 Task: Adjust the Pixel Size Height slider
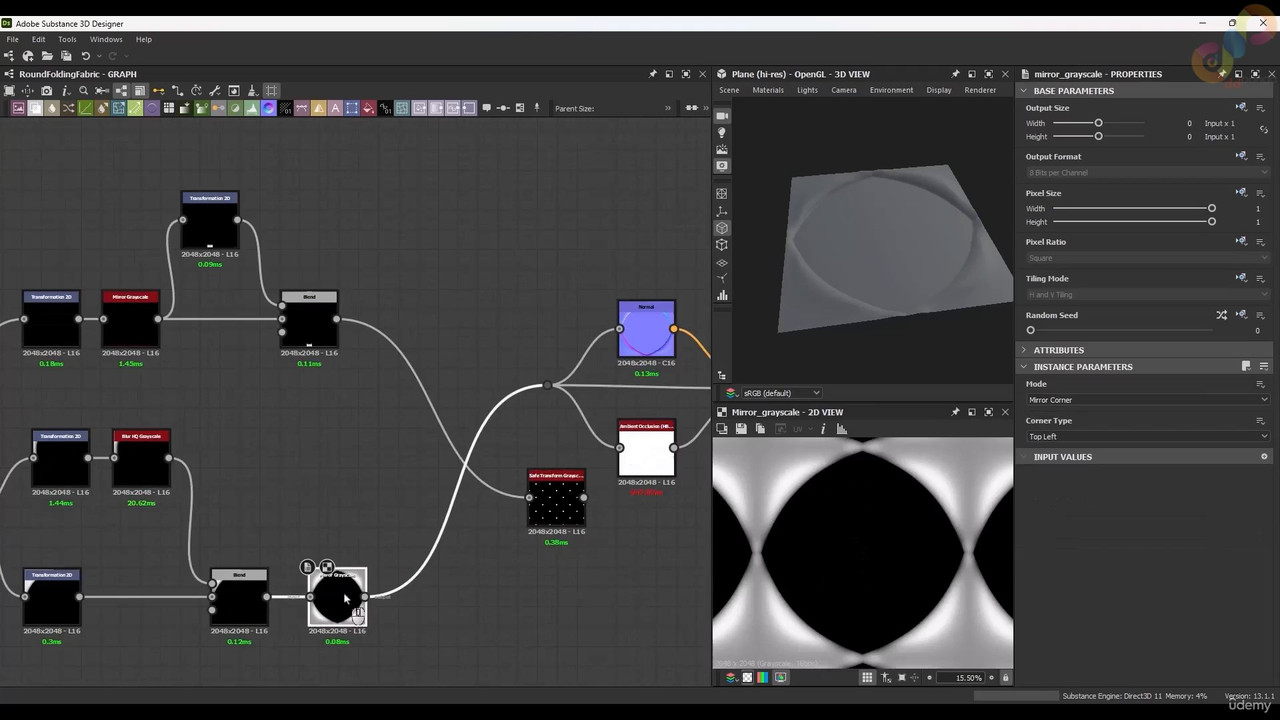pos(1133,222)
